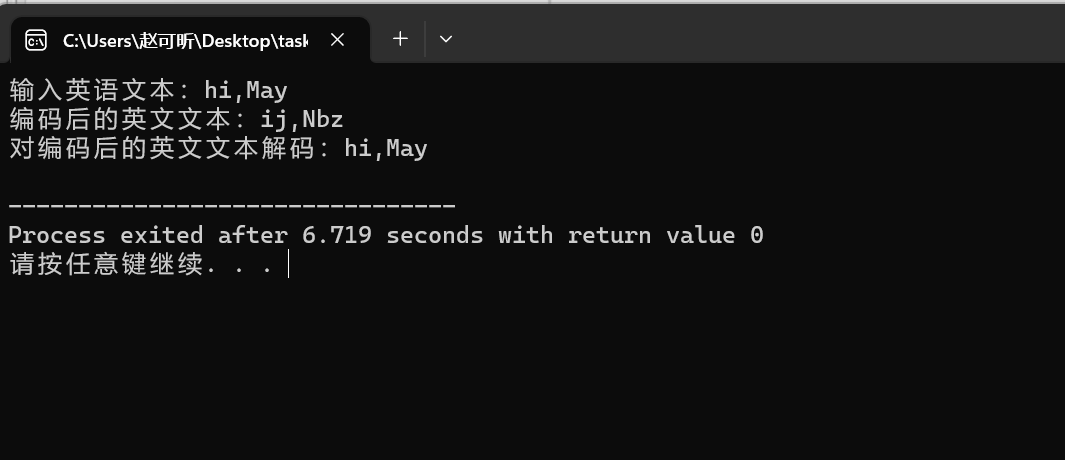This screenshot has height=460, width=1065.
Task: Select the C:\Users\赵可昕\Desktop tab title
Action: (x=185, y=41)
